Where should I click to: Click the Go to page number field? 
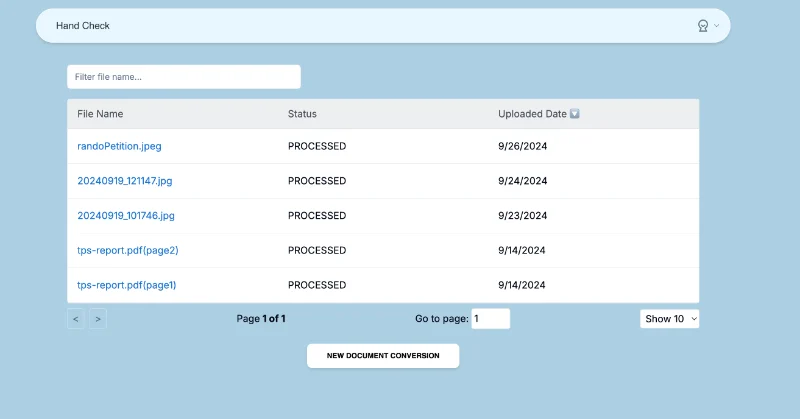(490, 319)
